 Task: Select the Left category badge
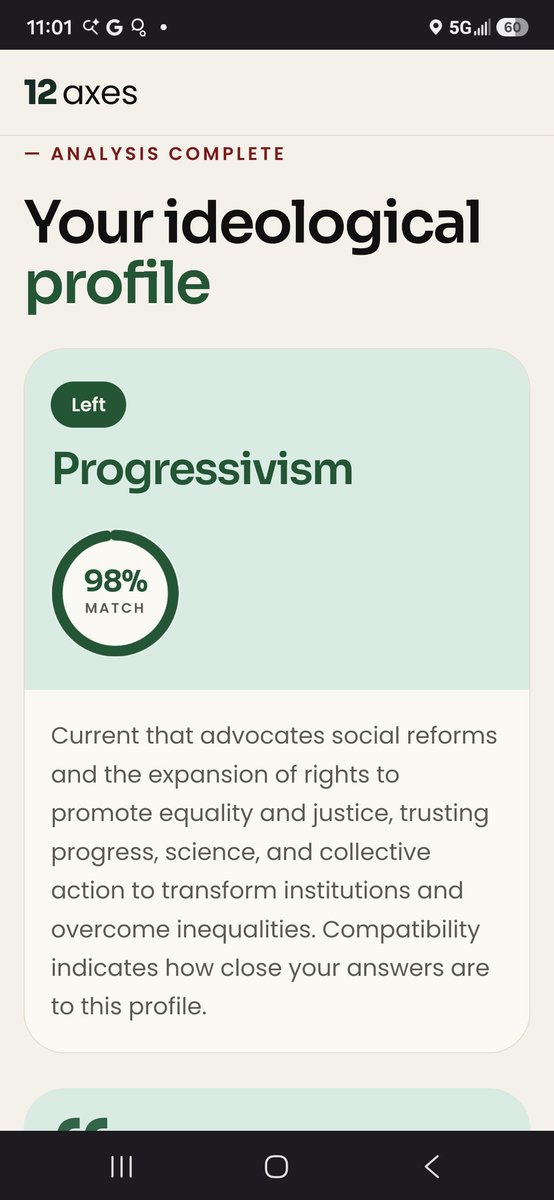[x=88, y=406]
